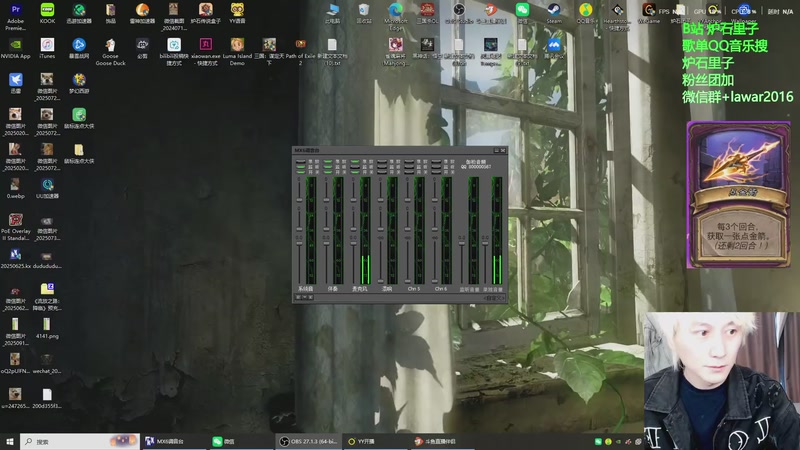The height and width of the screenshot is (450, 800).
Task: Select the Goose Goose Duck icon
Action: coord(110,52)
